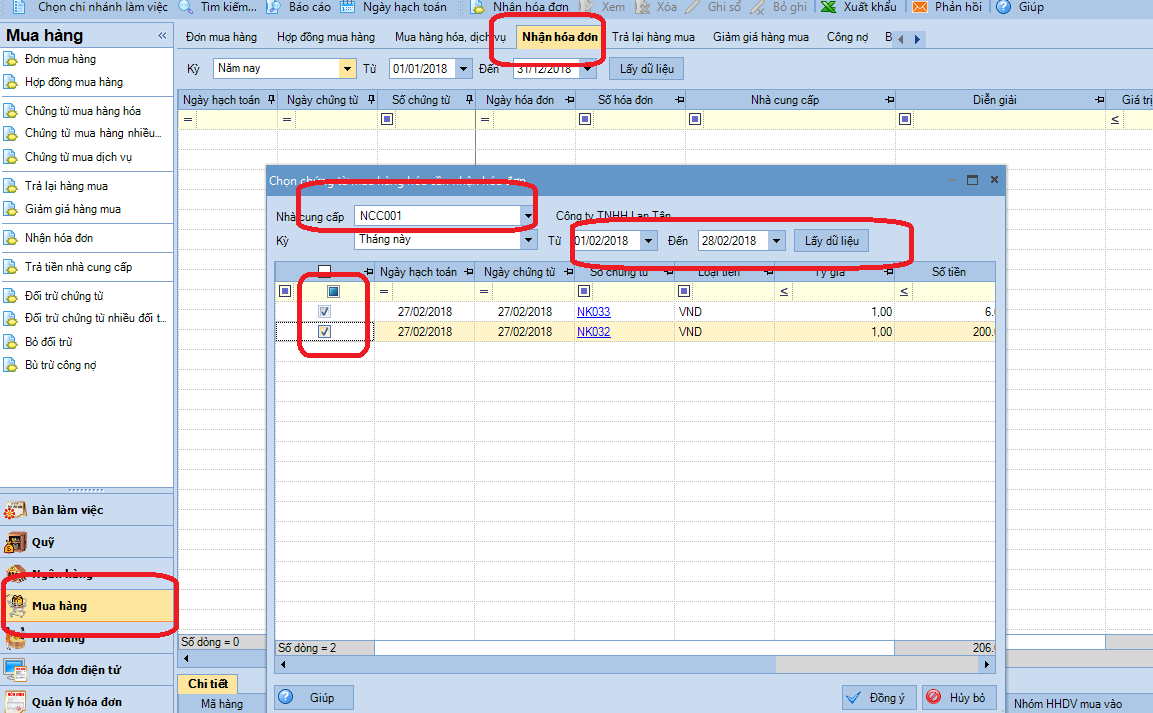
Task: Pin the Nhà cung cấp column
Action: coord(889,100)
